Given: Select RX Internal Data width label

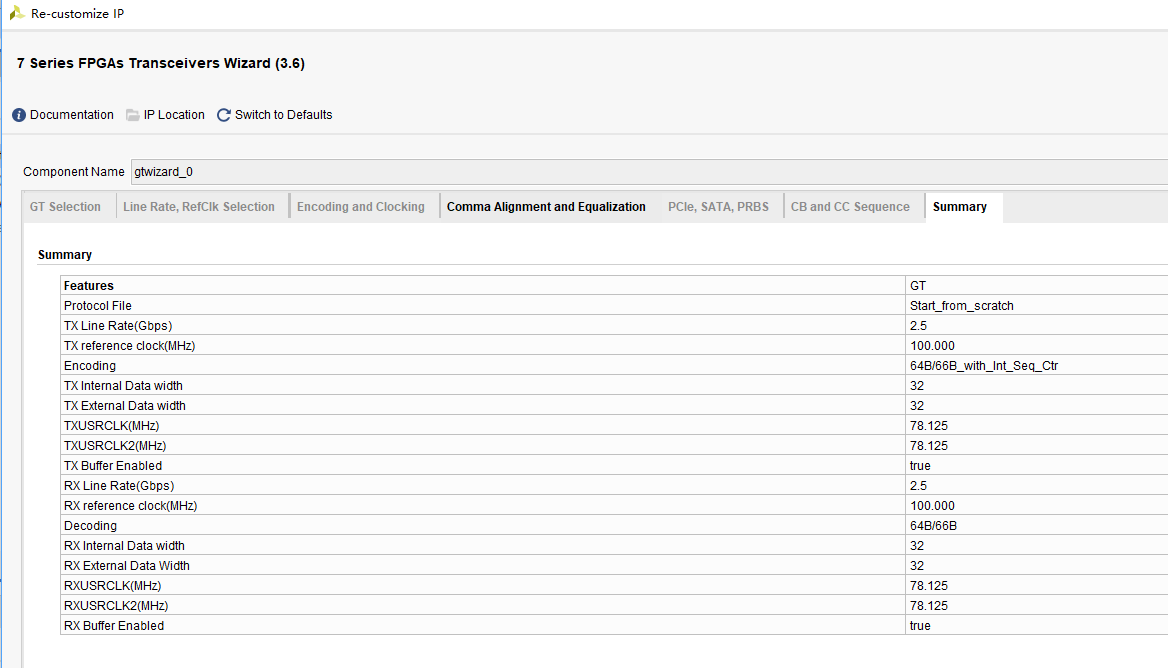Looking at the screenshot, I should [124, 546].
